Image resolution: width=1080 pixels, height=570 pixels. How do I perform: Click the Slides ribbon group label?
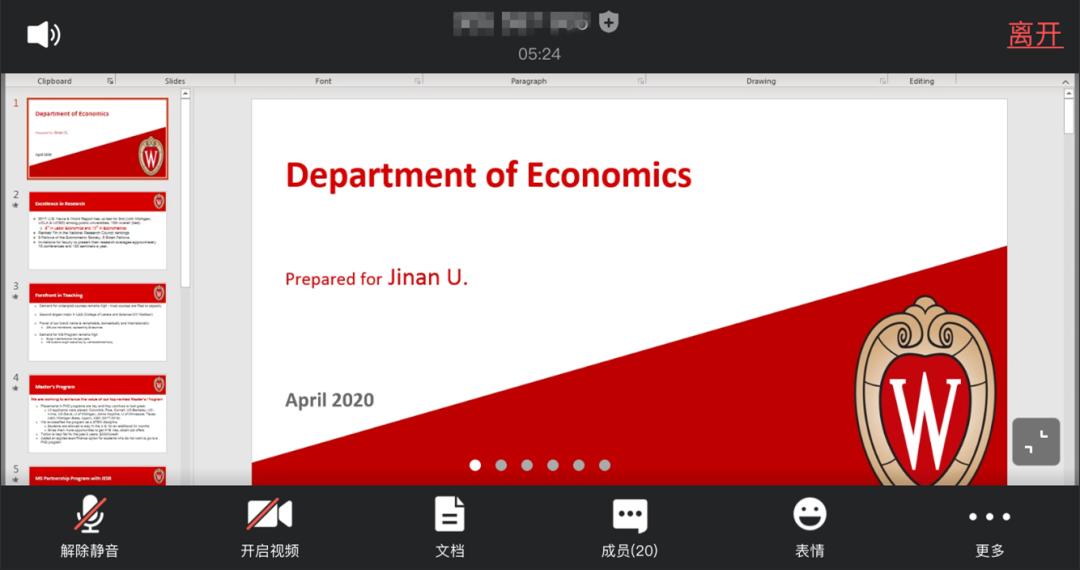(x=175, y=81)
